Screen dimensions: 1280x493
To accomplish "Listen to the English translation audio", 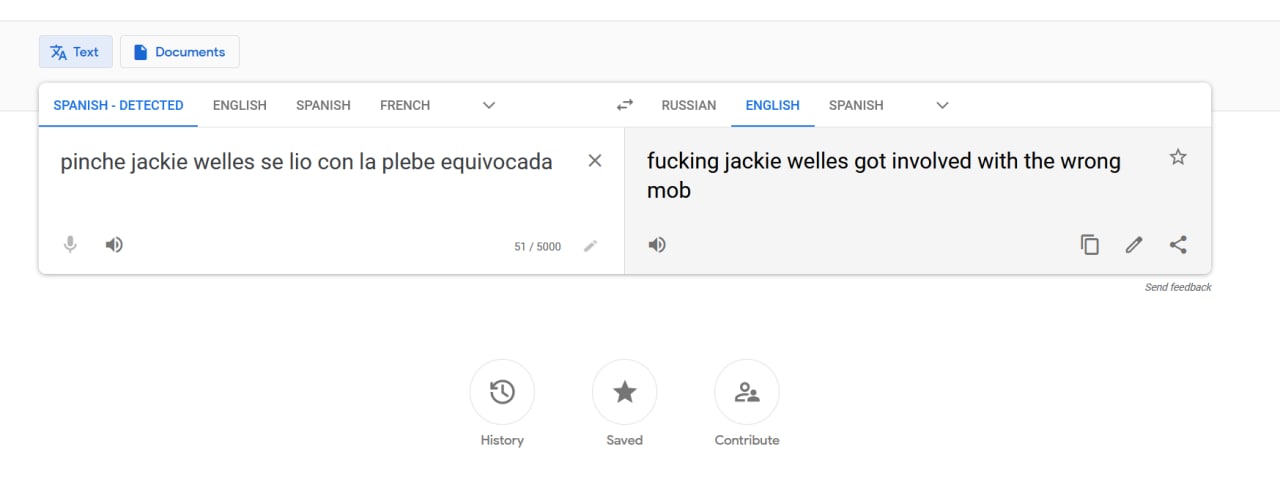I will pos(657,244).
